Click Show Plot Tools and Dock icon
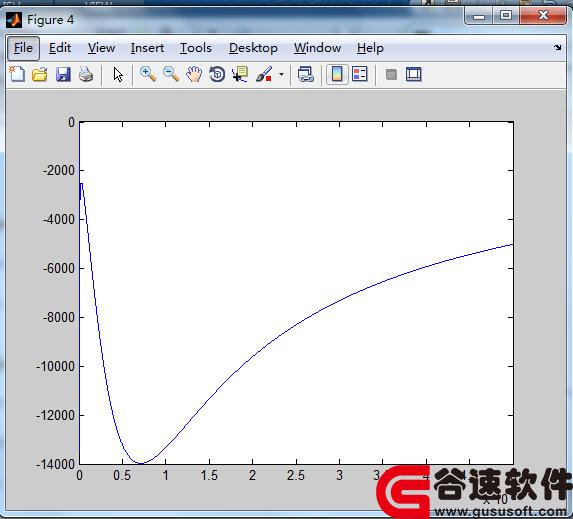The height and width of the screenshot is (519, 573). (414, 74)
